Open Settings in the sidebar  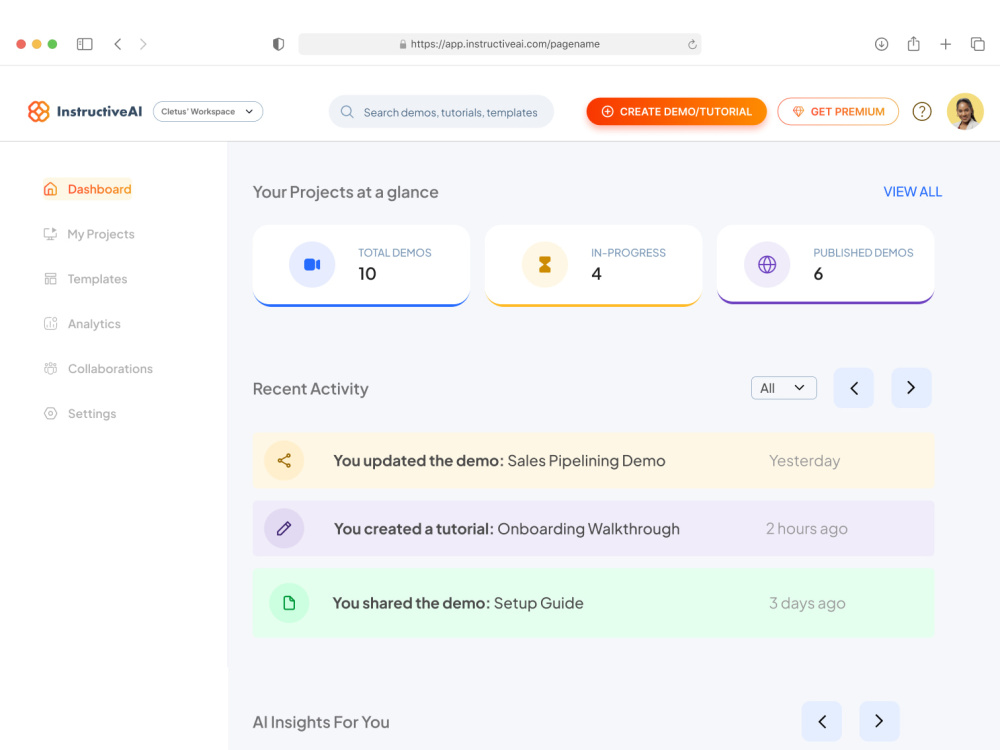[x=80, y=413]
